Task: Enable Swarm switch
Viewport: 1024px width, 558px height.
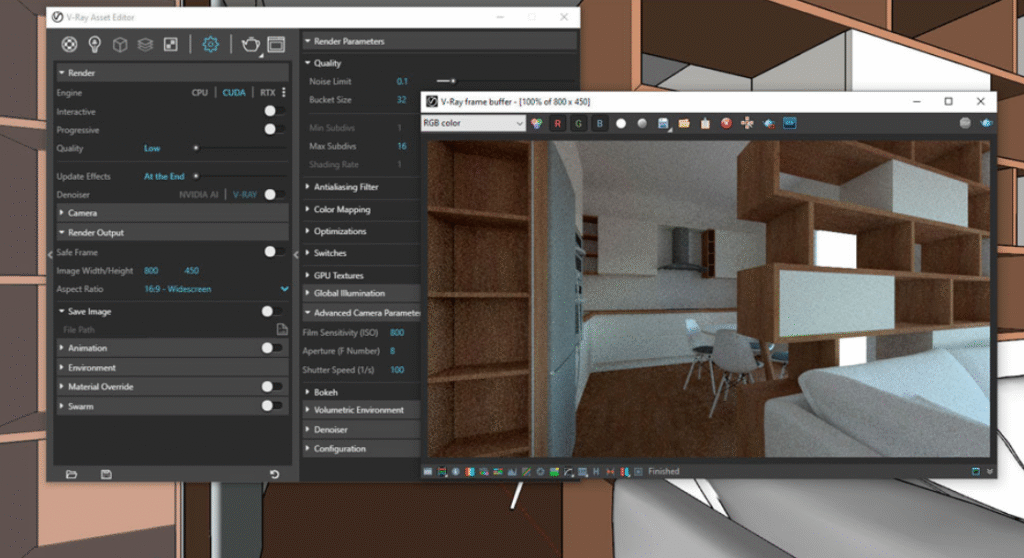Action: pyautogui.click(x=272, y=406)
